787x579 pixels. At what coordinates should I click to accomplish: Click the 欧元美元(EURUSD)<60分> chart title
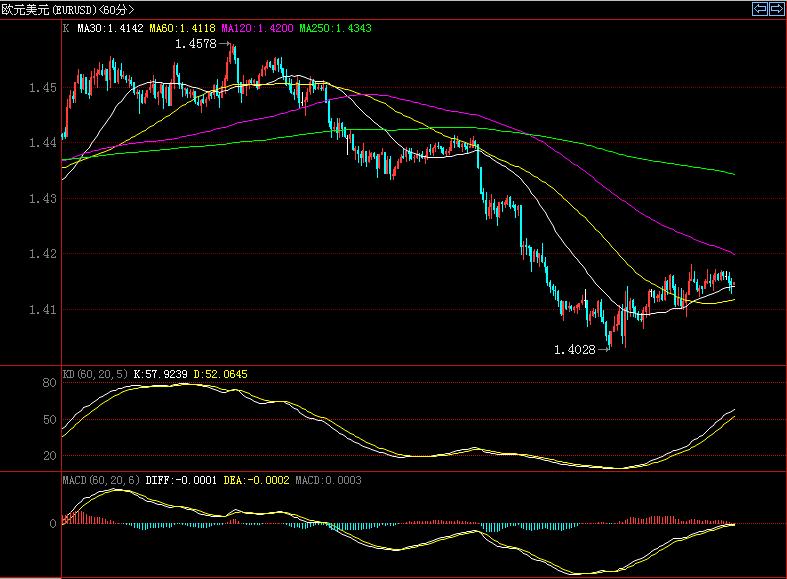[68, 10]
